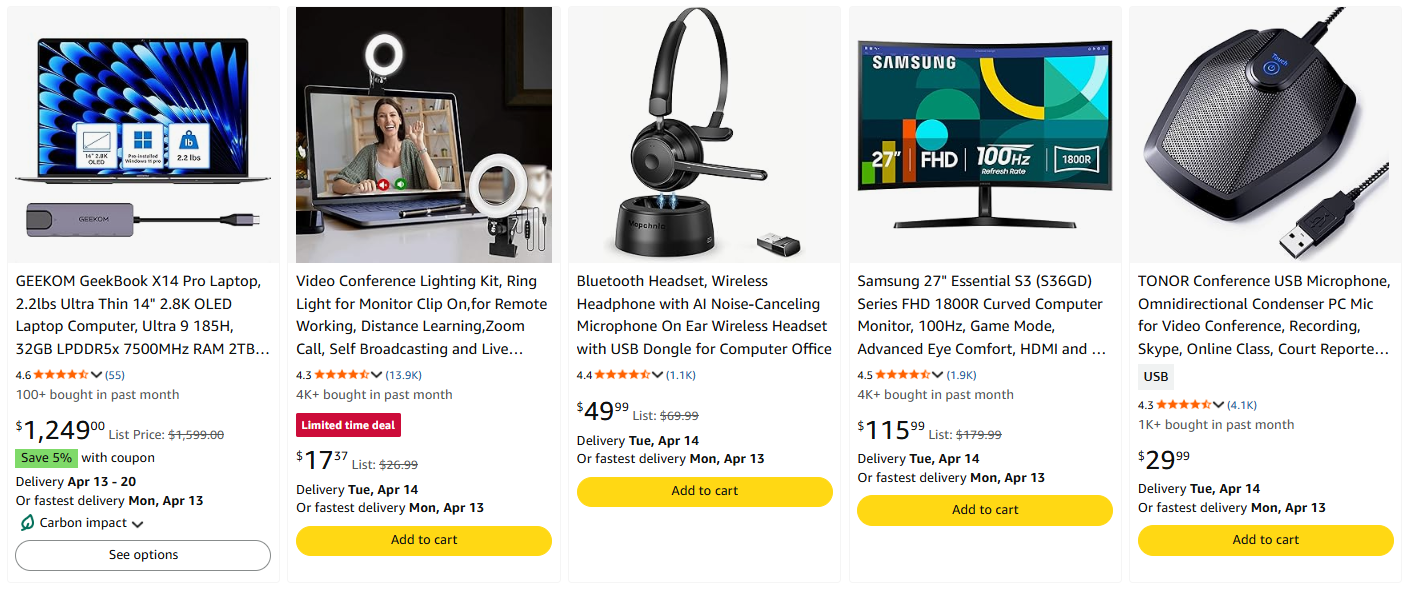This screenshot has width=1406, height=591.
Task: Add the TONOR microphone to cart
Action: click(1264, 540)
